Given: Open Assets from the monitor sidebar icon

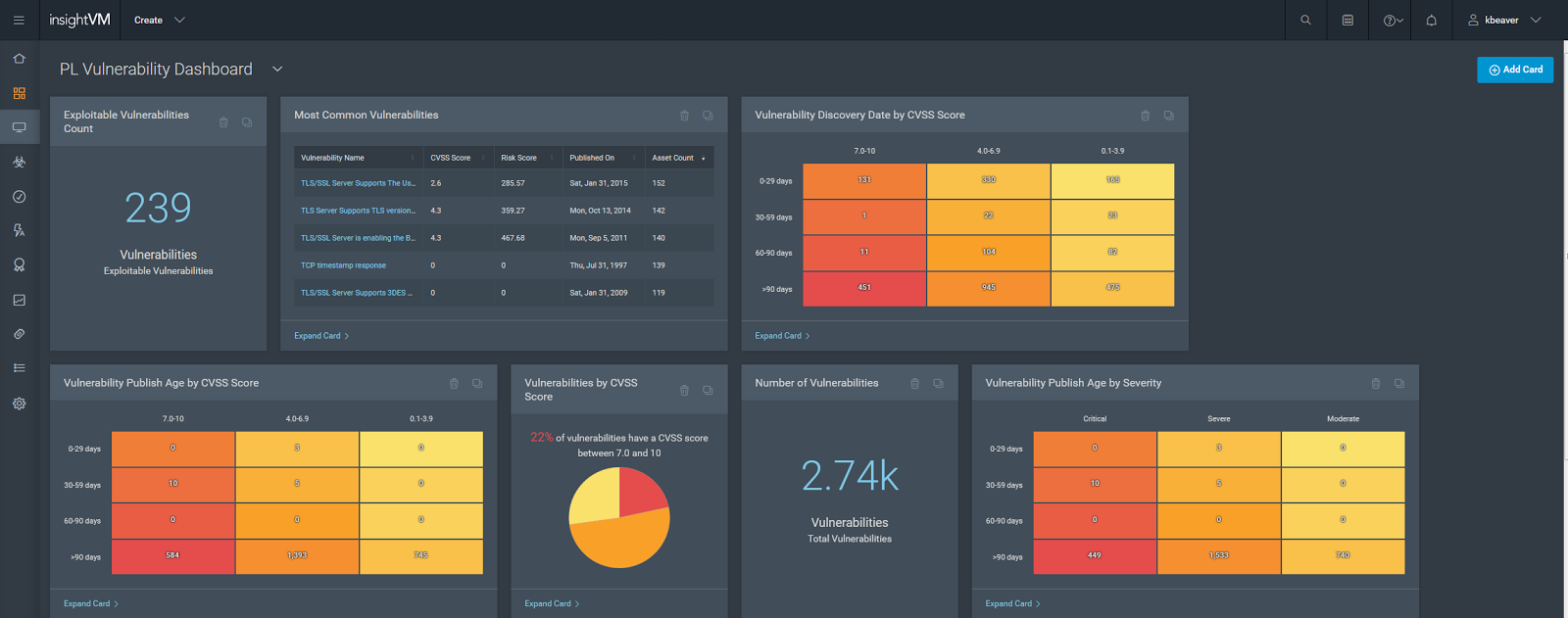Looking at the screenshot, I should pos(19,127).
